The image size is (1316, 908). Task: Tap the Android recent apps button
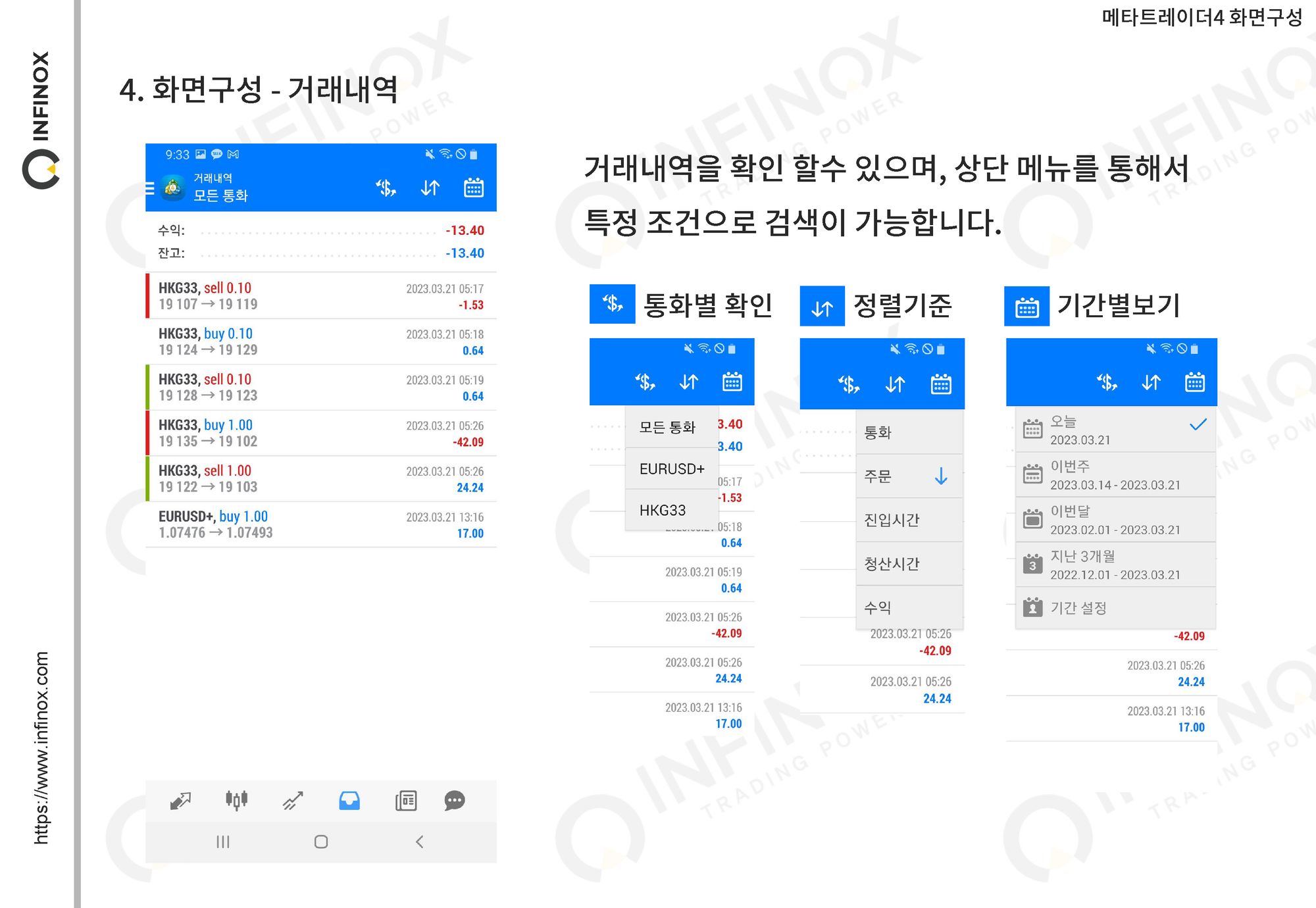[223, 842]
